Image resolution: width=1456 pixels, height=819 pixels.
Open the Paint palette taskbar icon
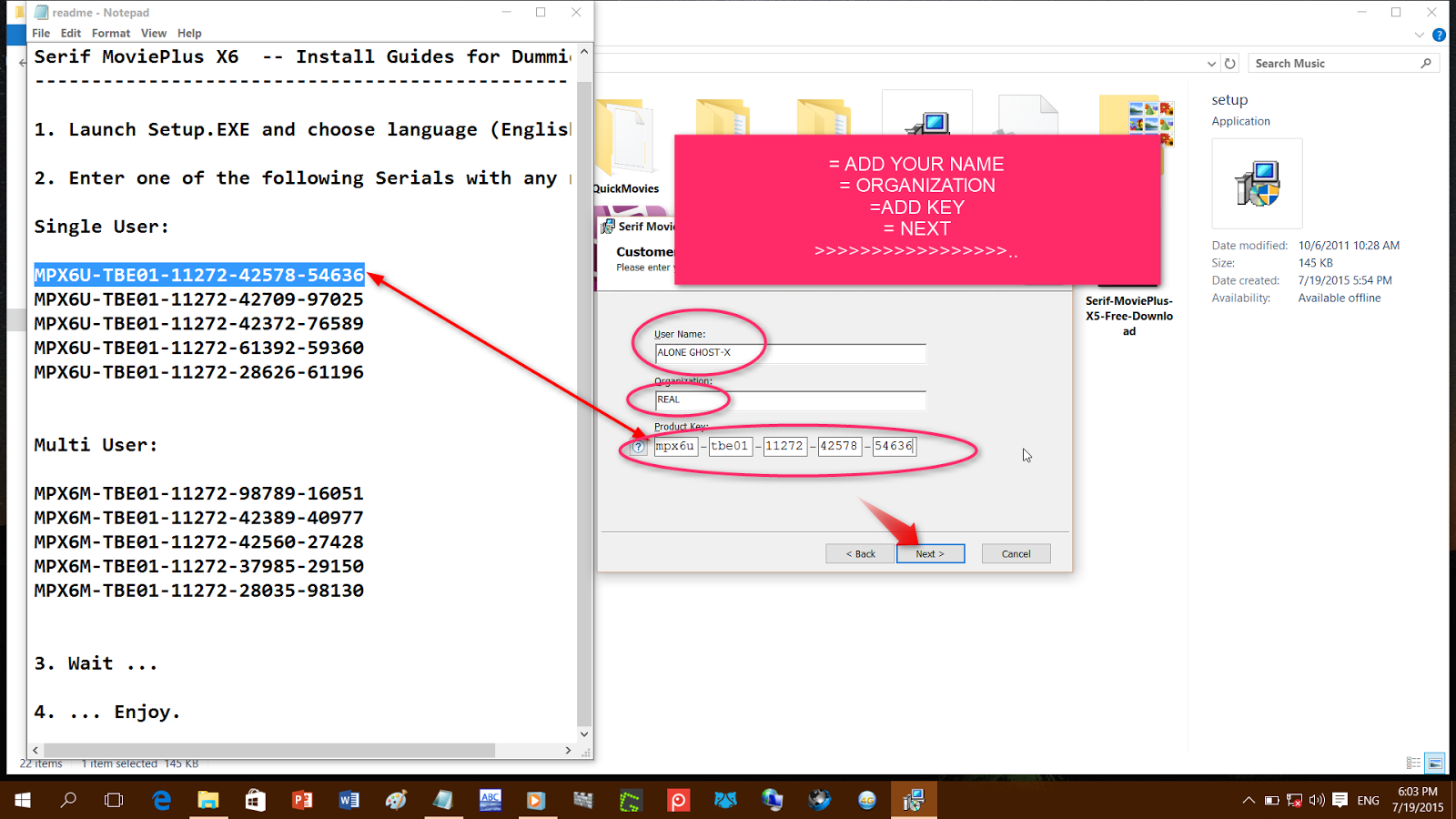coord(396,800)
